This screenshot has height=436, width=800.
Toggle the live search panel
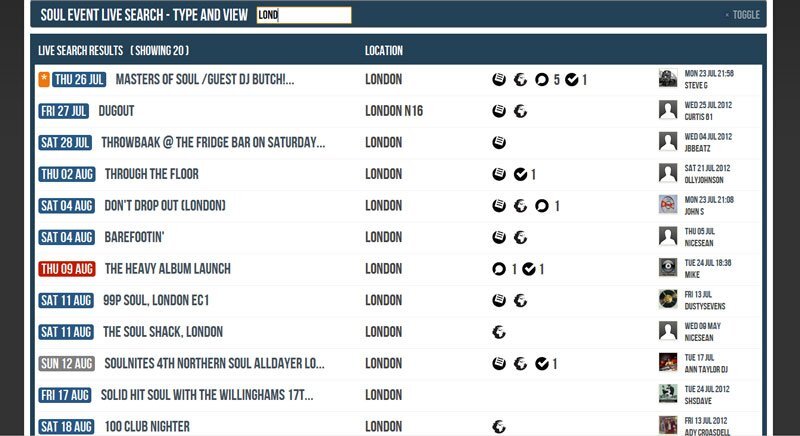743,15
